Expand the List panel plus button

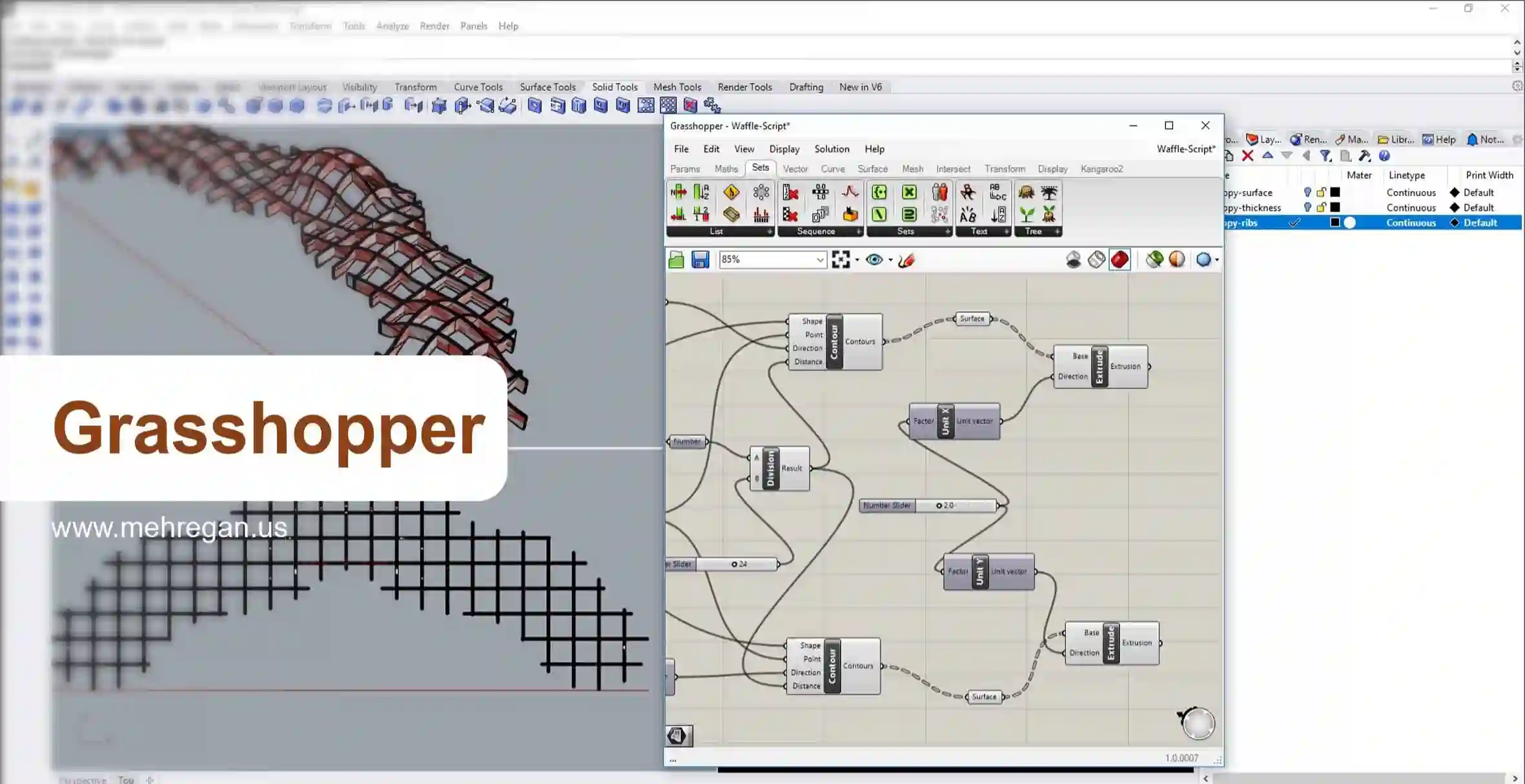pos(770,232)
